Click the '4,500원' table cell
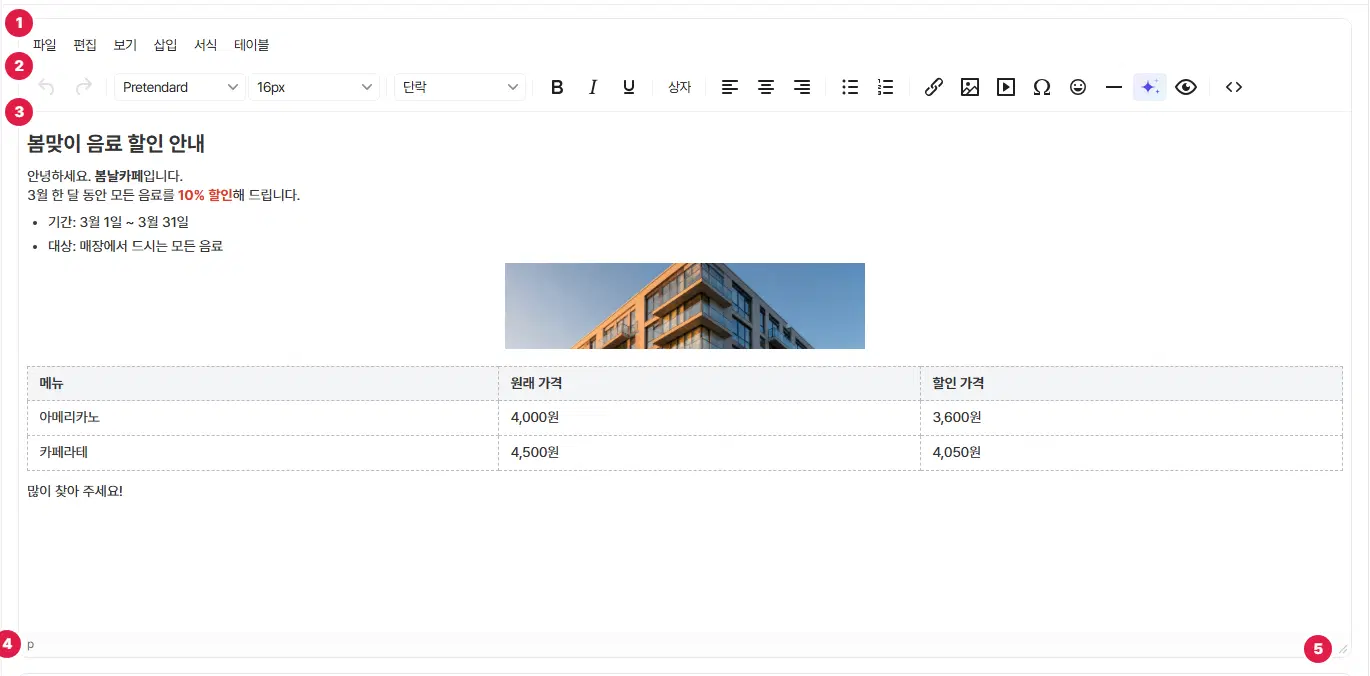 [x=709, y=452]
